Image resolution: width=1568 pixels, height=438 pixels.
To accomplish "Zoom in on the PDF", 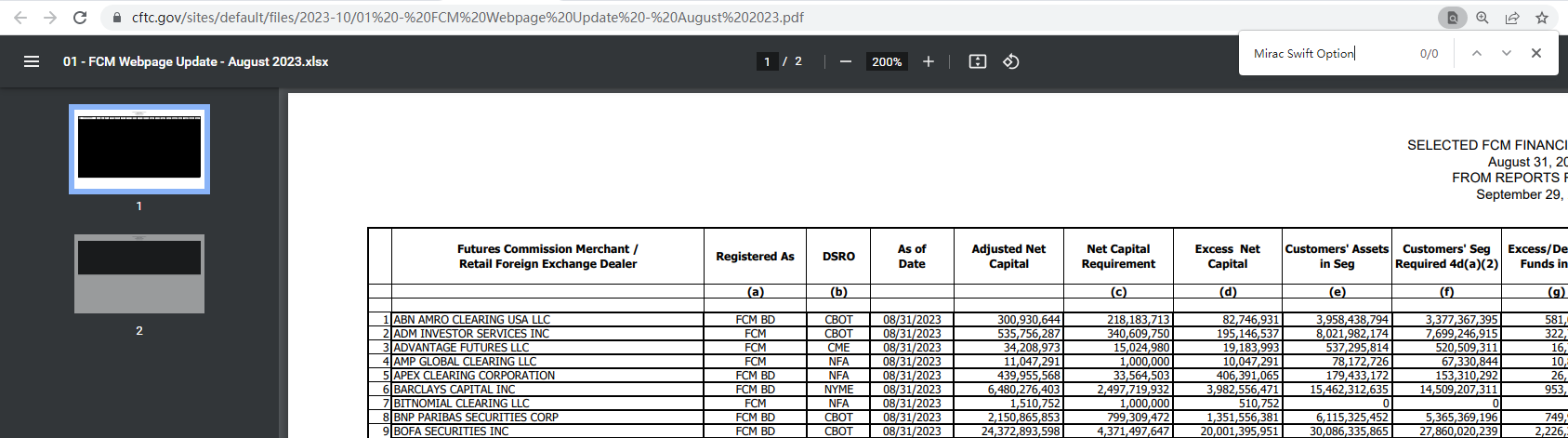I will click(928, 61).
